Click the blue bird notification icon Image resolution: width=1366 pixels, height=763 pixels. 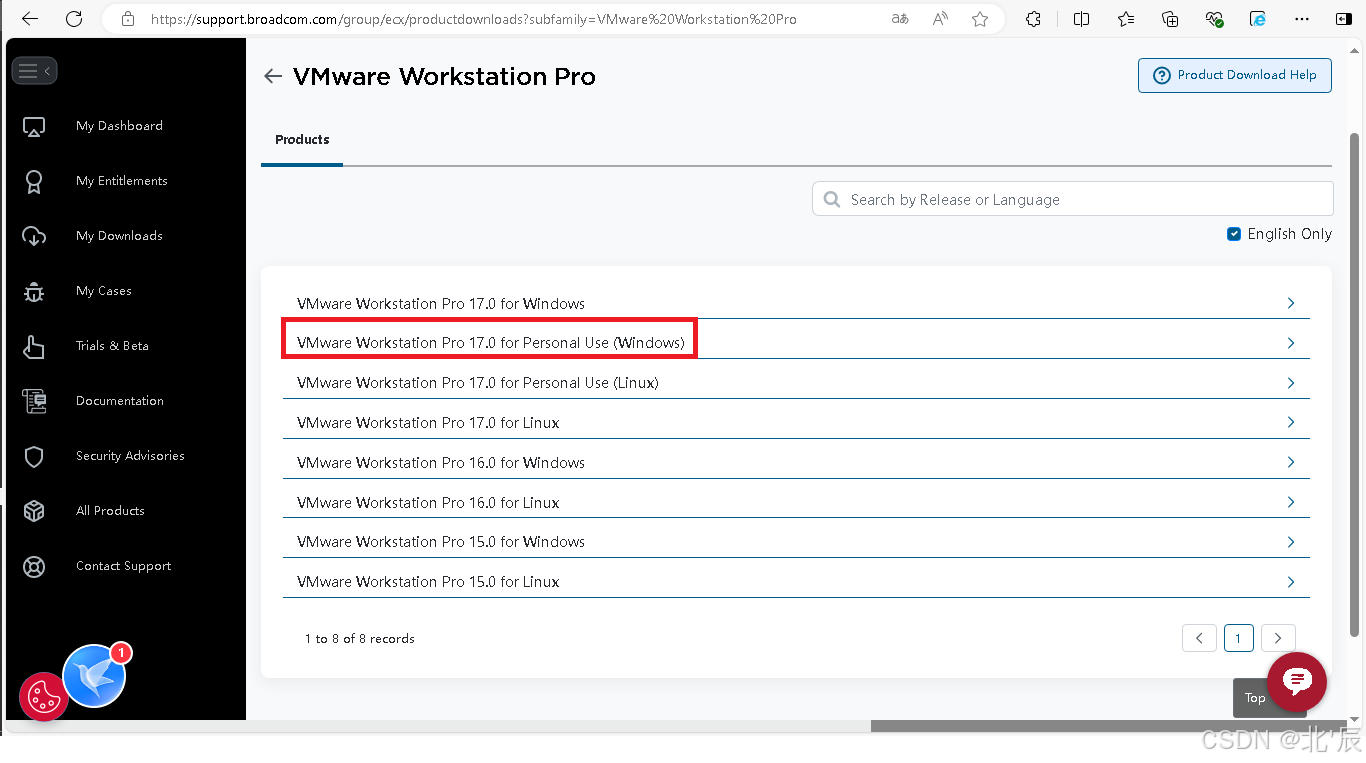pyautogui.click(x=94, y=677)
